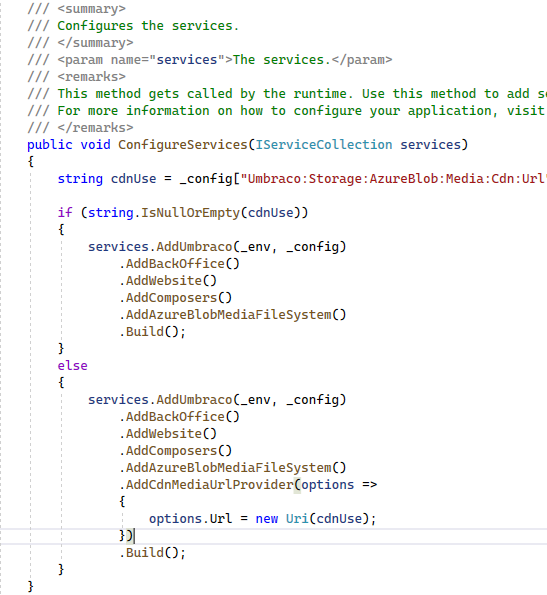The image size is (547, 595).
Task: Click the first .AddWebsite() call
Action: [x=168, y=281]
